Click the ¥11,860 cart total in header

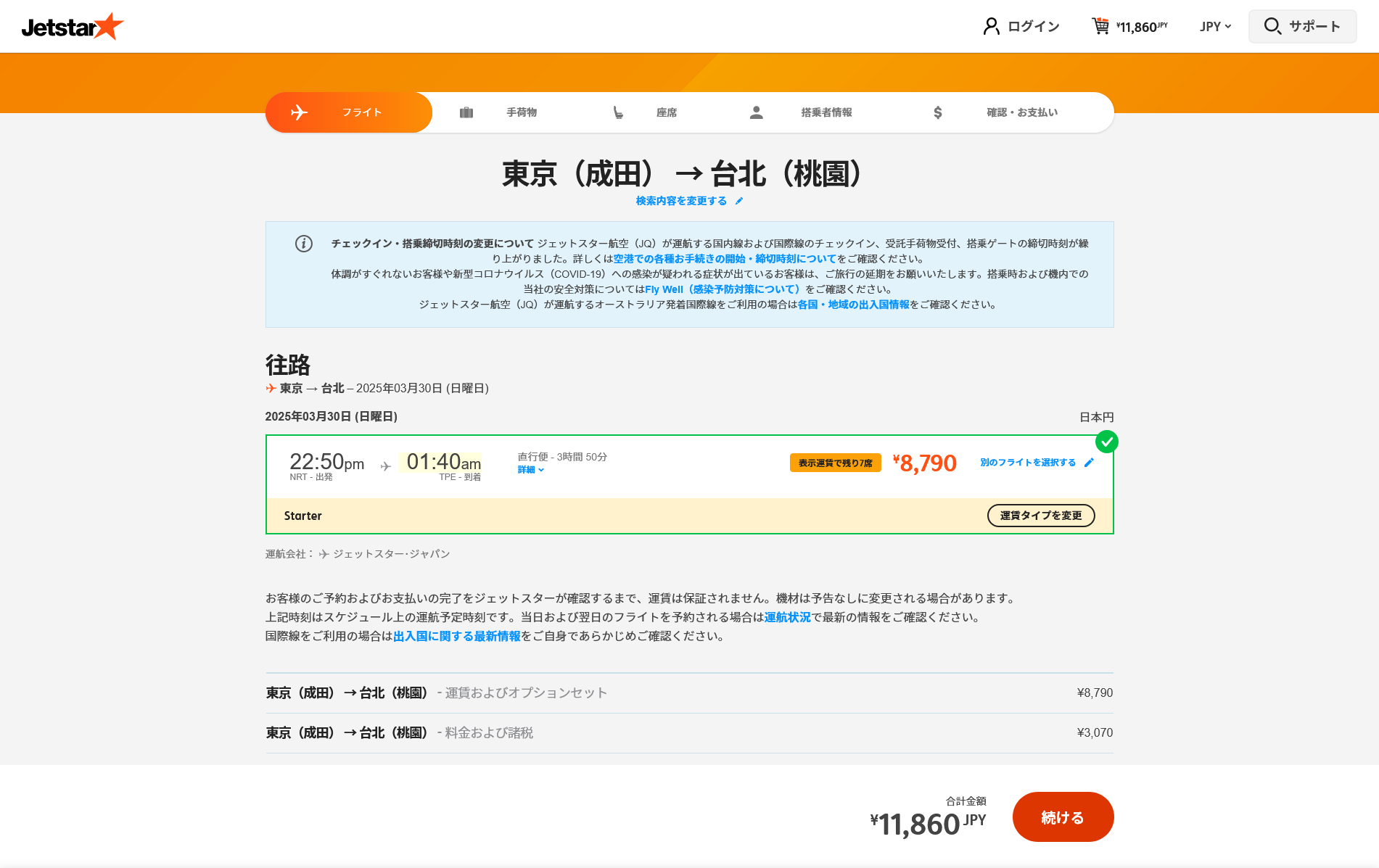(x=1142, y=27)
